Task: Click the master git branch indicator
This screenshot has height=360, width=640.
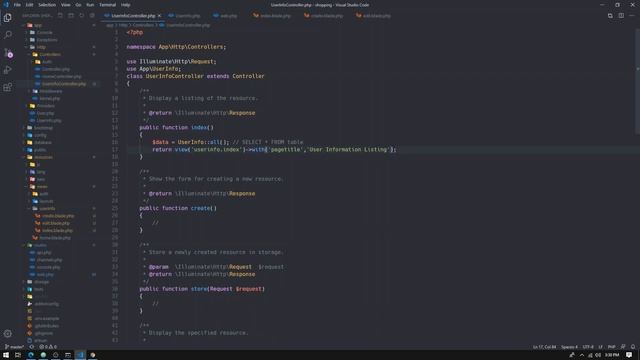Action: 14,347
